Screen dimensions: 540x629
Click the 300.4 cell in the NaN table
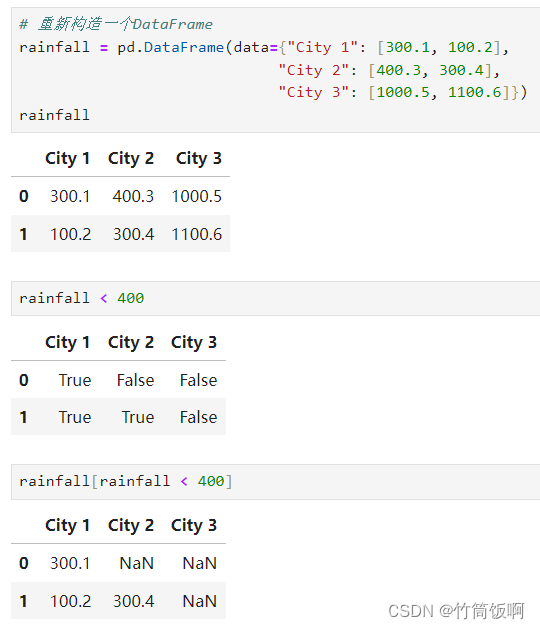pyautogui.click(x=133, y=601)
